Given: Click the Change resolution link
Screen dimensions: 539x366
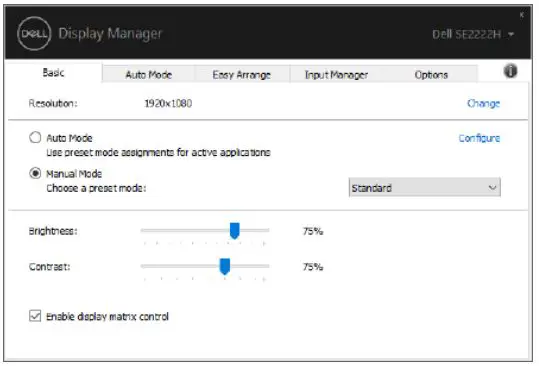Looking at the screenshot, I should pos(483,103).
